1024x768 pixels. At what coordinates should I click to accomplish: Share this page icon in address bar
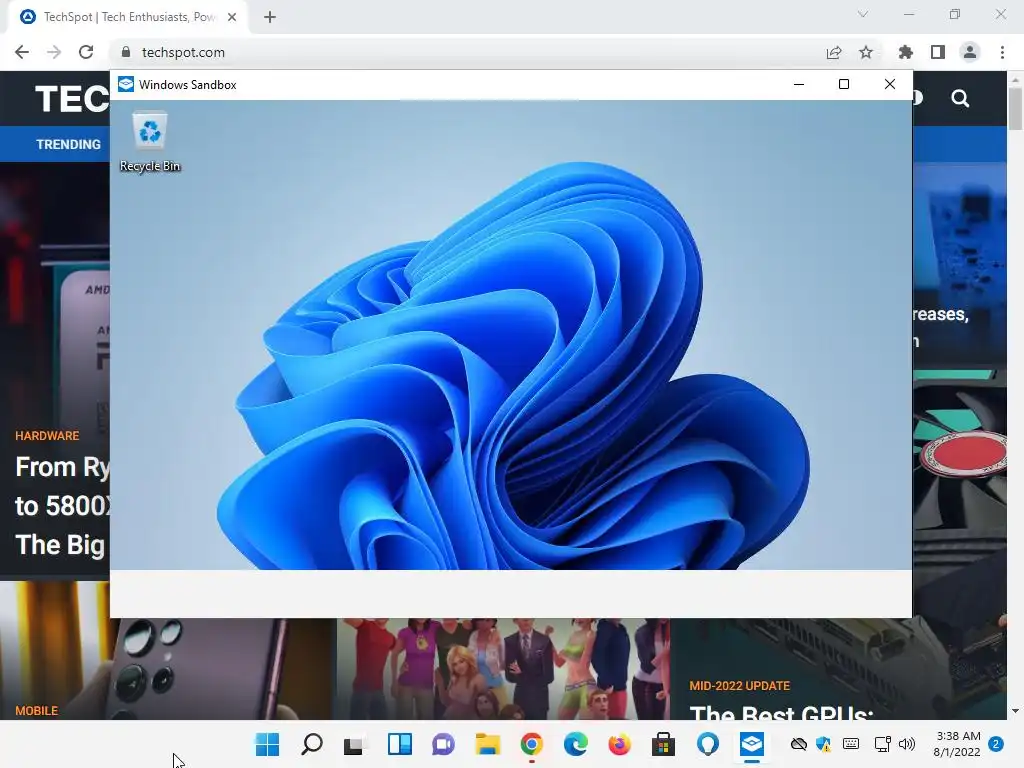tap(834, 52)
